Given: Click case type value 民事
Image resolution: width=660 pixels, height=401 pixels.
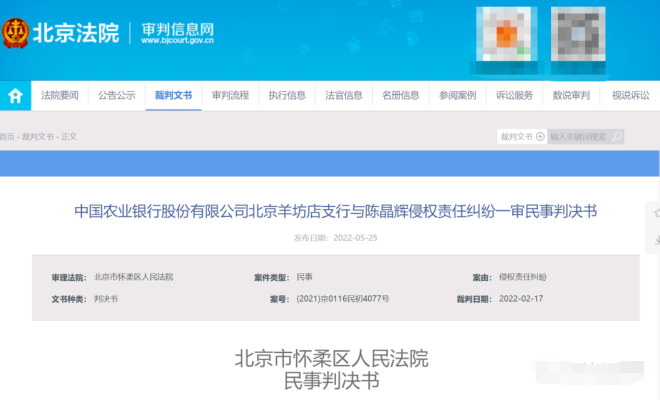Looking at the screenshot, I should 304,277.
